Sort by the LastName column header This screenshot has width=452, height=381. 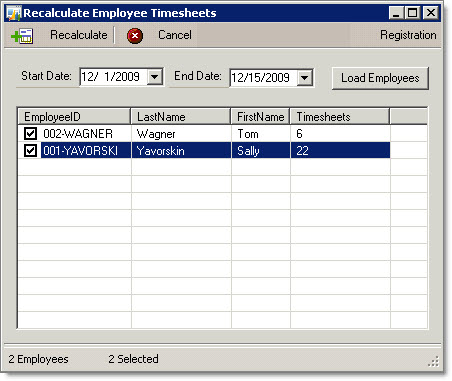pyautogui.click(x=181, y=117)
